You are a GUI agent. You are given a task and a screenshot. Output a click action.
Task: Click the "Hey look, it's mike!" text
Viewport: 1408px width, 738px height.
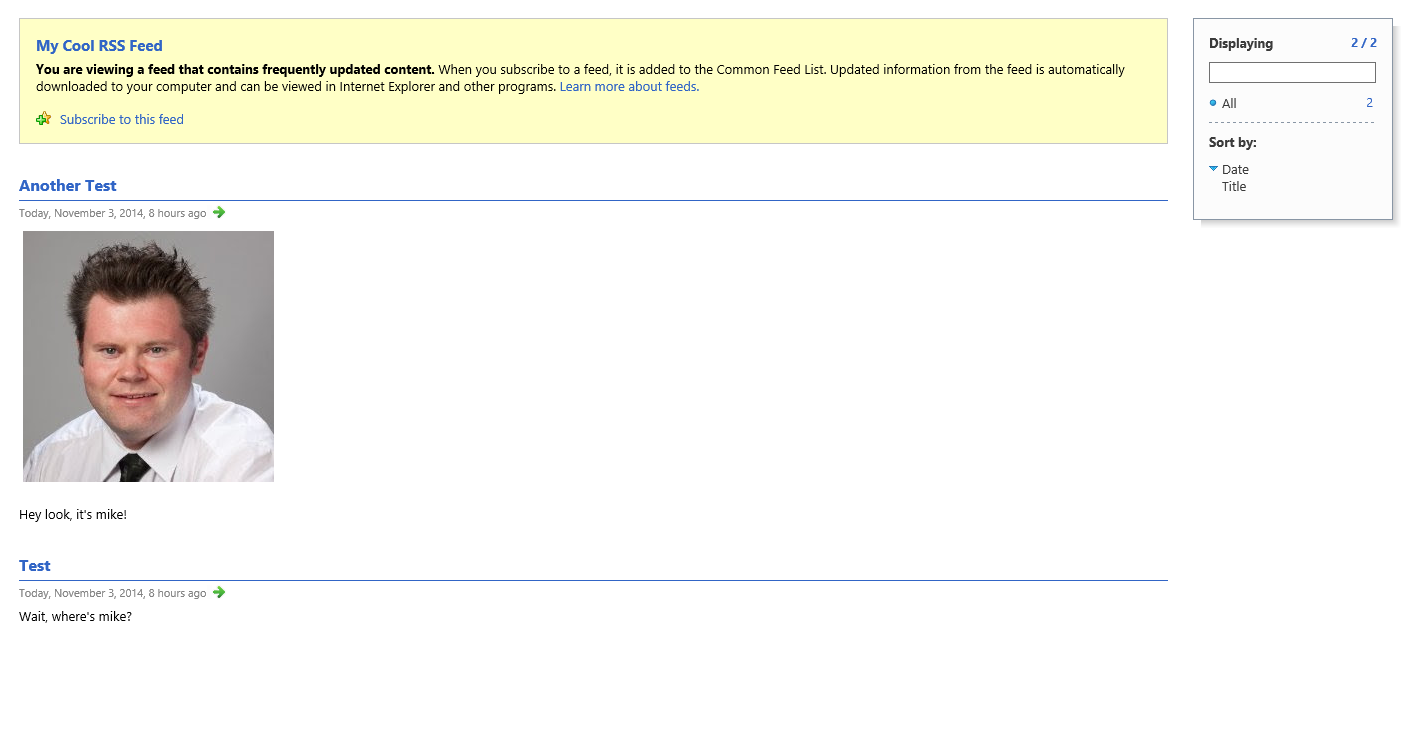(x=73, y=515)
